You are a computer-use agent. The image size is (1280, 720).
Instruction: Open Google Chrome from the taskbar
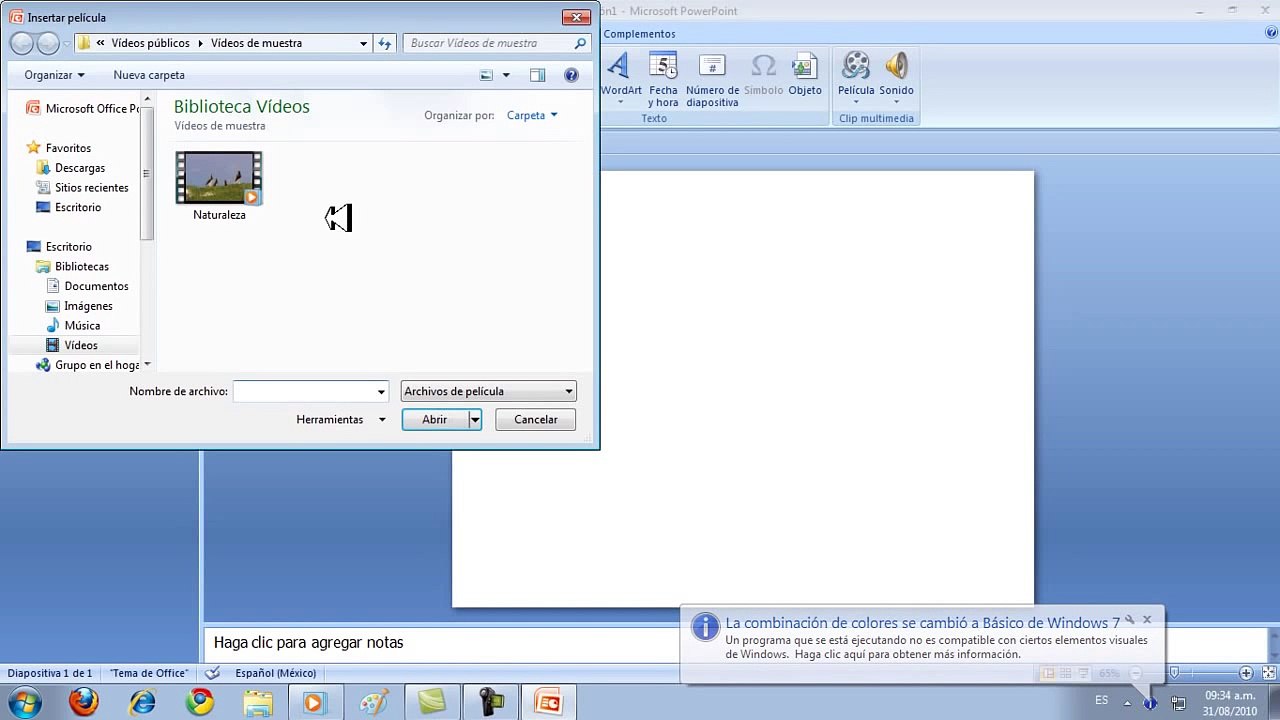[x=200, y=703]
